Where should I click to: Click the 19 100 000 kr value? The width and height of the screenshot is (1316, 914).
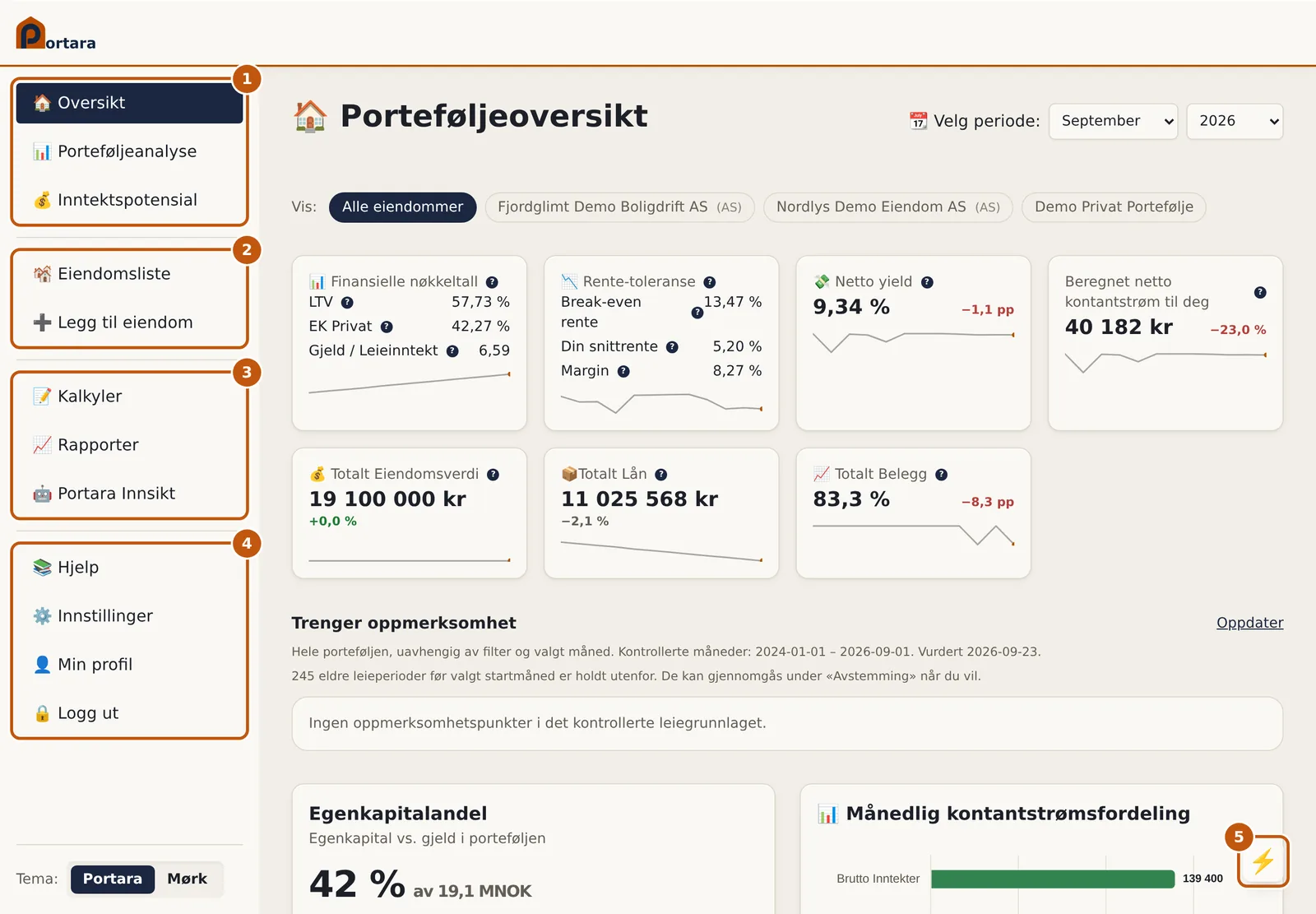point(387,499)
